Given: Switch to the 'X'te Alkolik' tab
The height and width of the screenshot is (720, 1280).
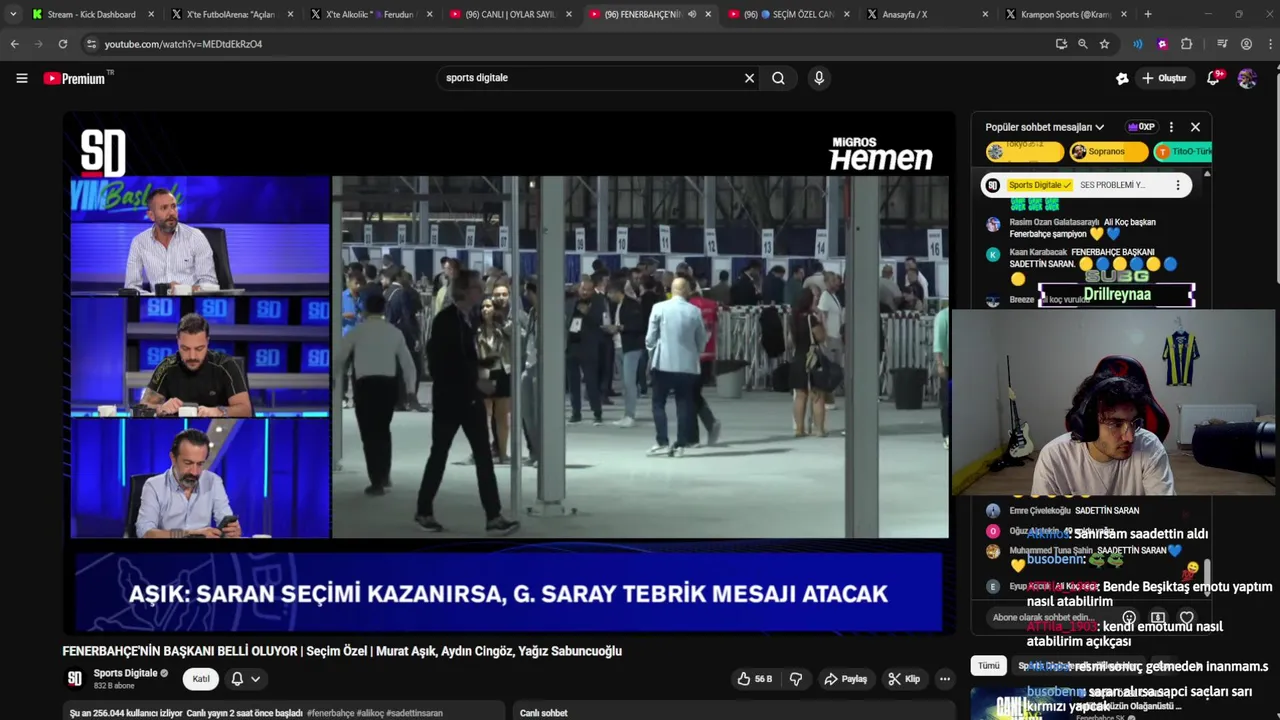Looking at the screenshot, I should tap(372, 14).
